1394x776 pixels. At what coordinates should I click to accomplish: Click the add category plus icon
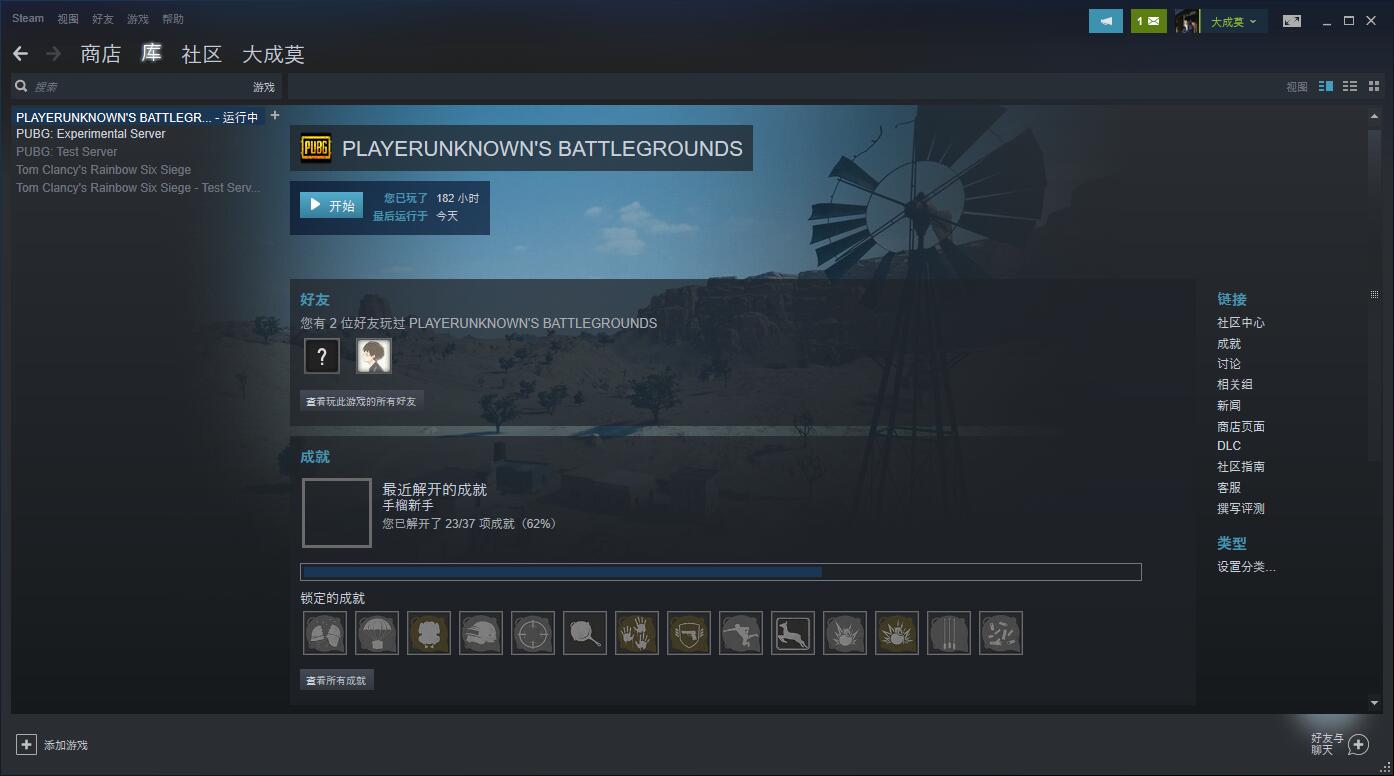click(x=275, y=116)
